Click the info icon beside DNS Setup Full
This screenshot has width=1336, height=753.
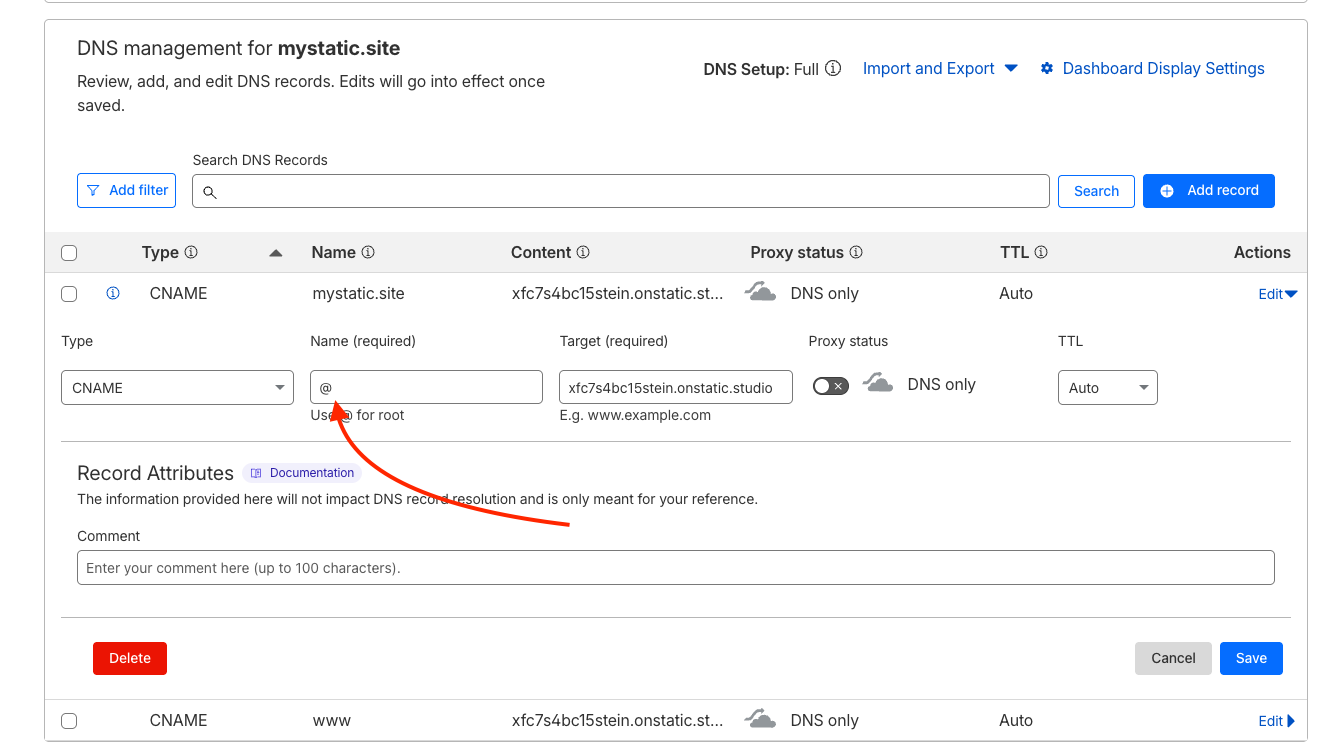click(x=833, y=69)
